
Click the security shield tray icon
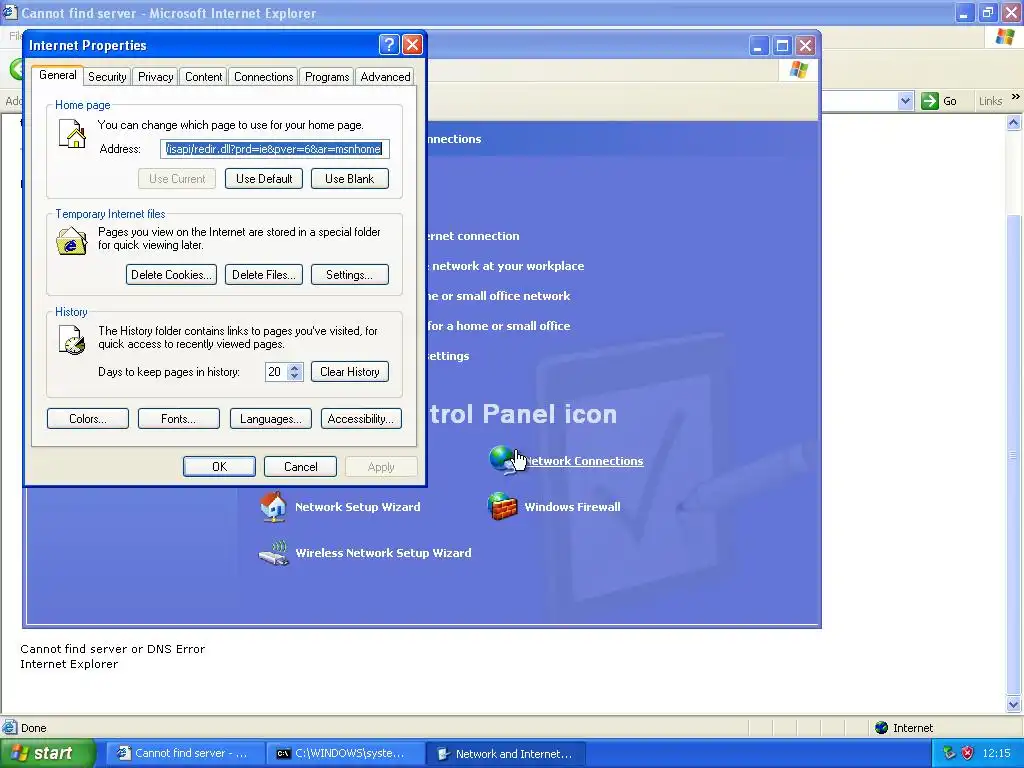pyautogui.click(x=968, y=753)
